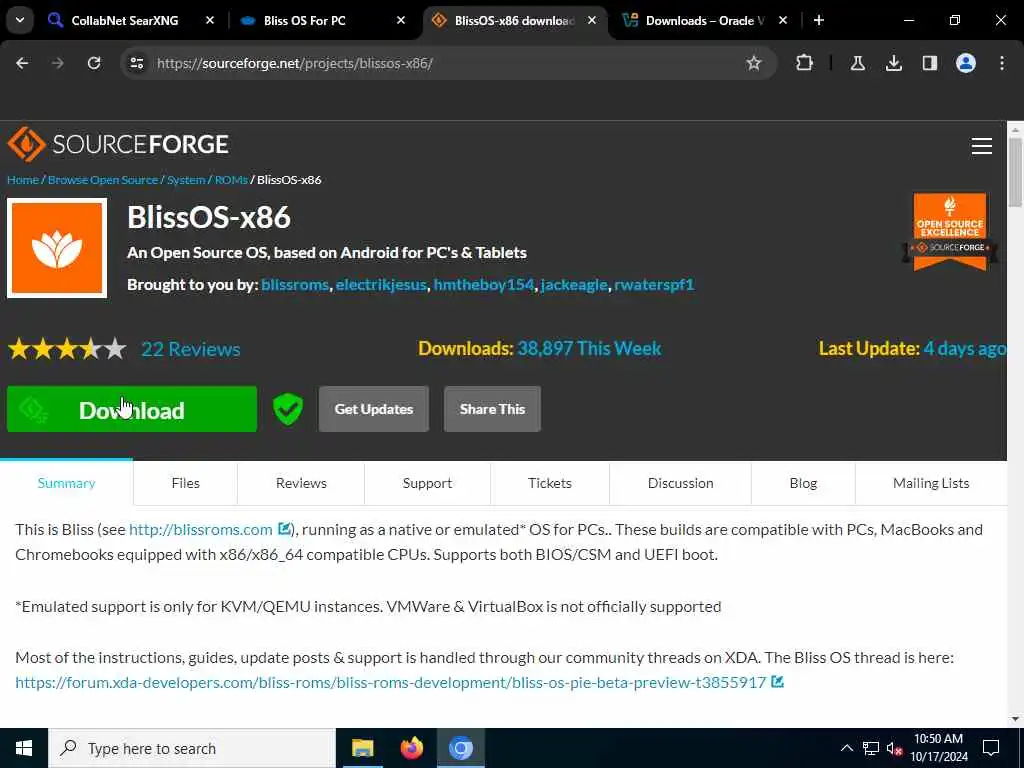Open the tab search dropdown arrow

point(20,20)
